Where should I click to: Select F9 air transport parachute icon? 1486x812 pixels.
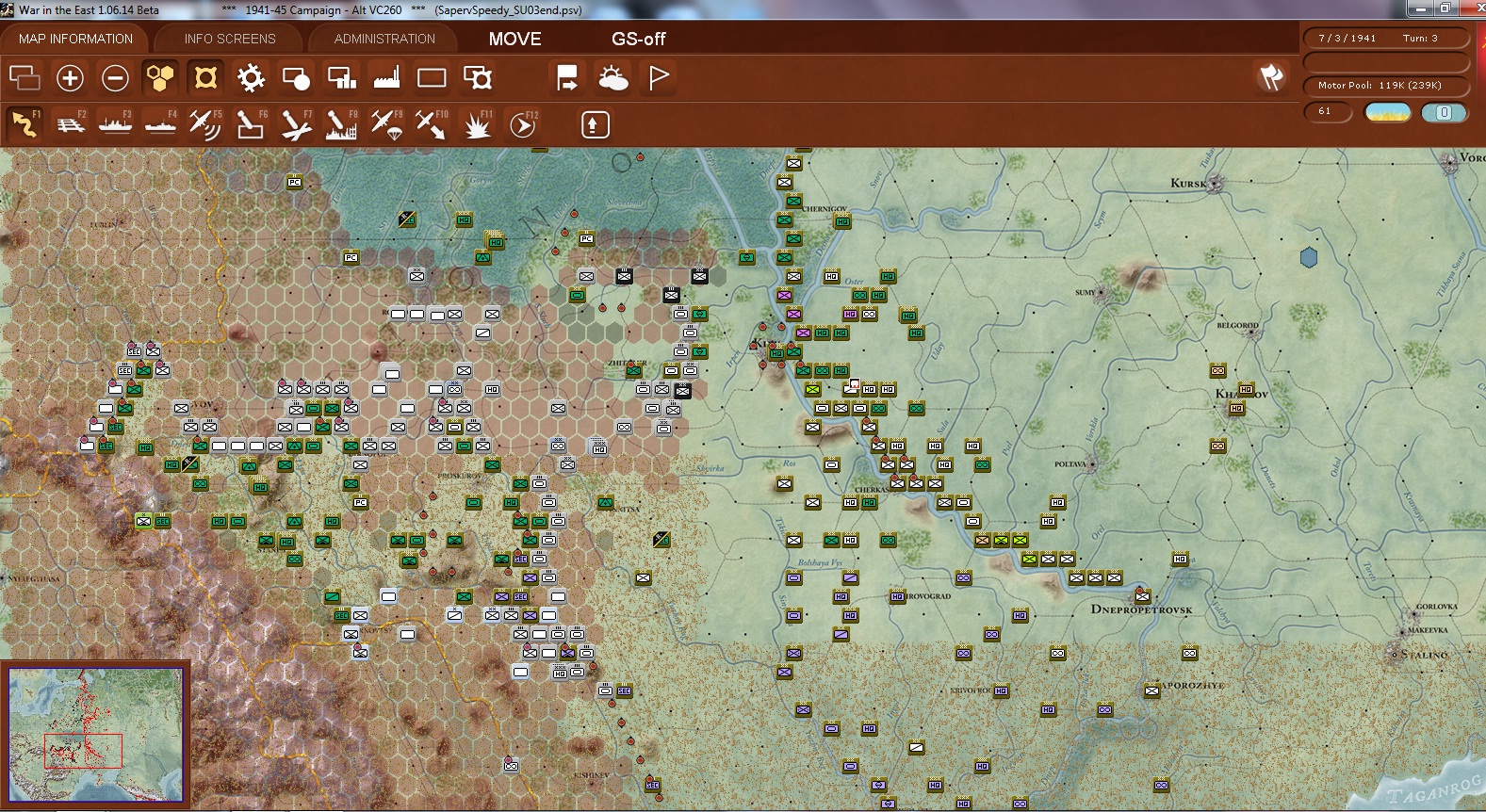coord(386,123)
